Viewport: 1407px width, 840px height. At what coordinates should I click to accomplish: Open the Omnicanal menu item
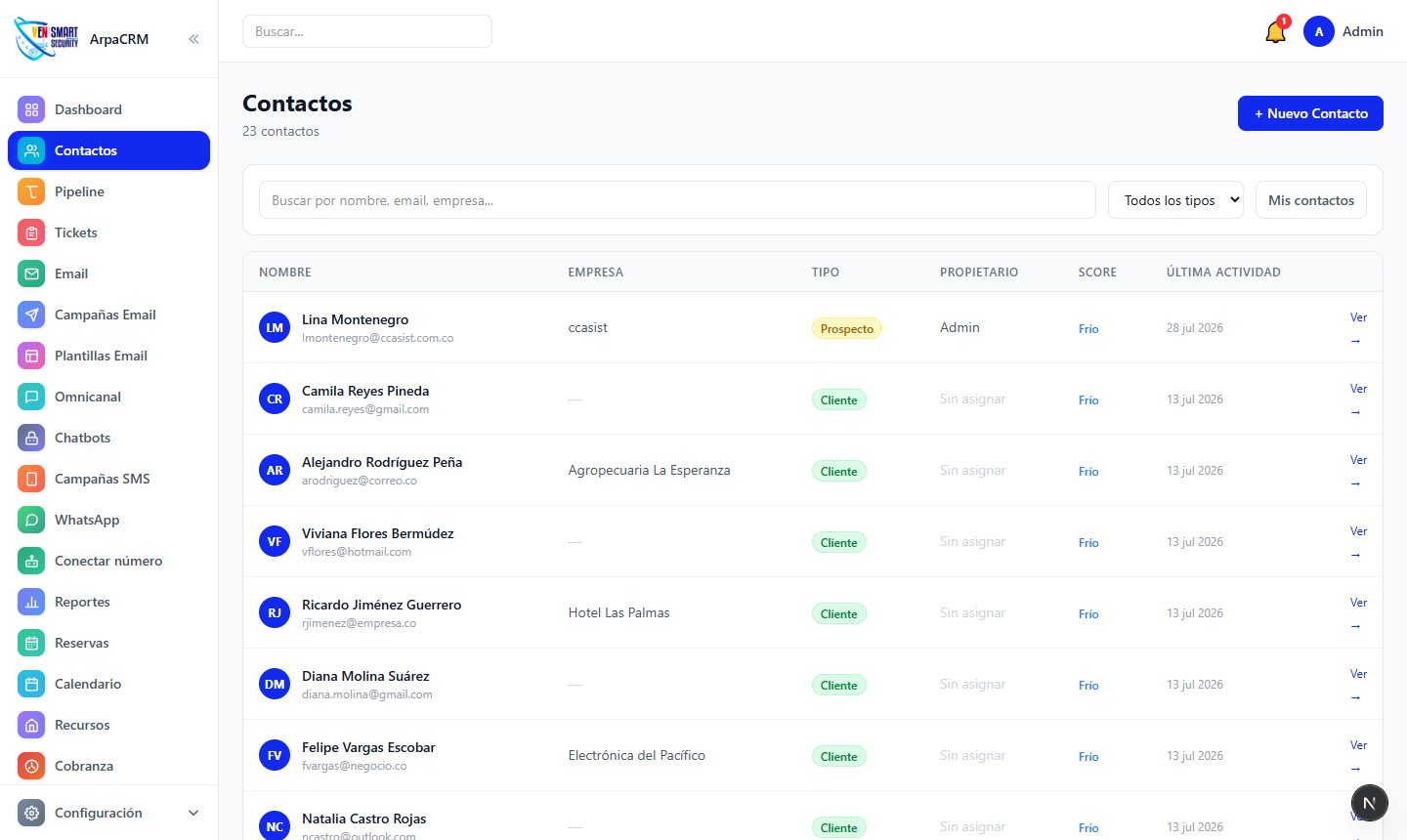[x=108, y=397]
